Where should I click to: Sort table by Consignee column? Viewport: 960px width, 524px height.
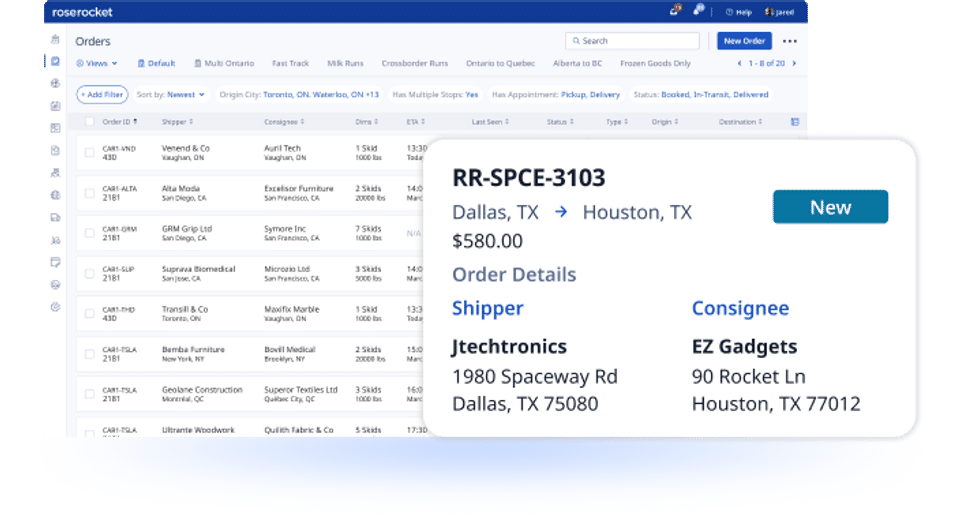284,122
